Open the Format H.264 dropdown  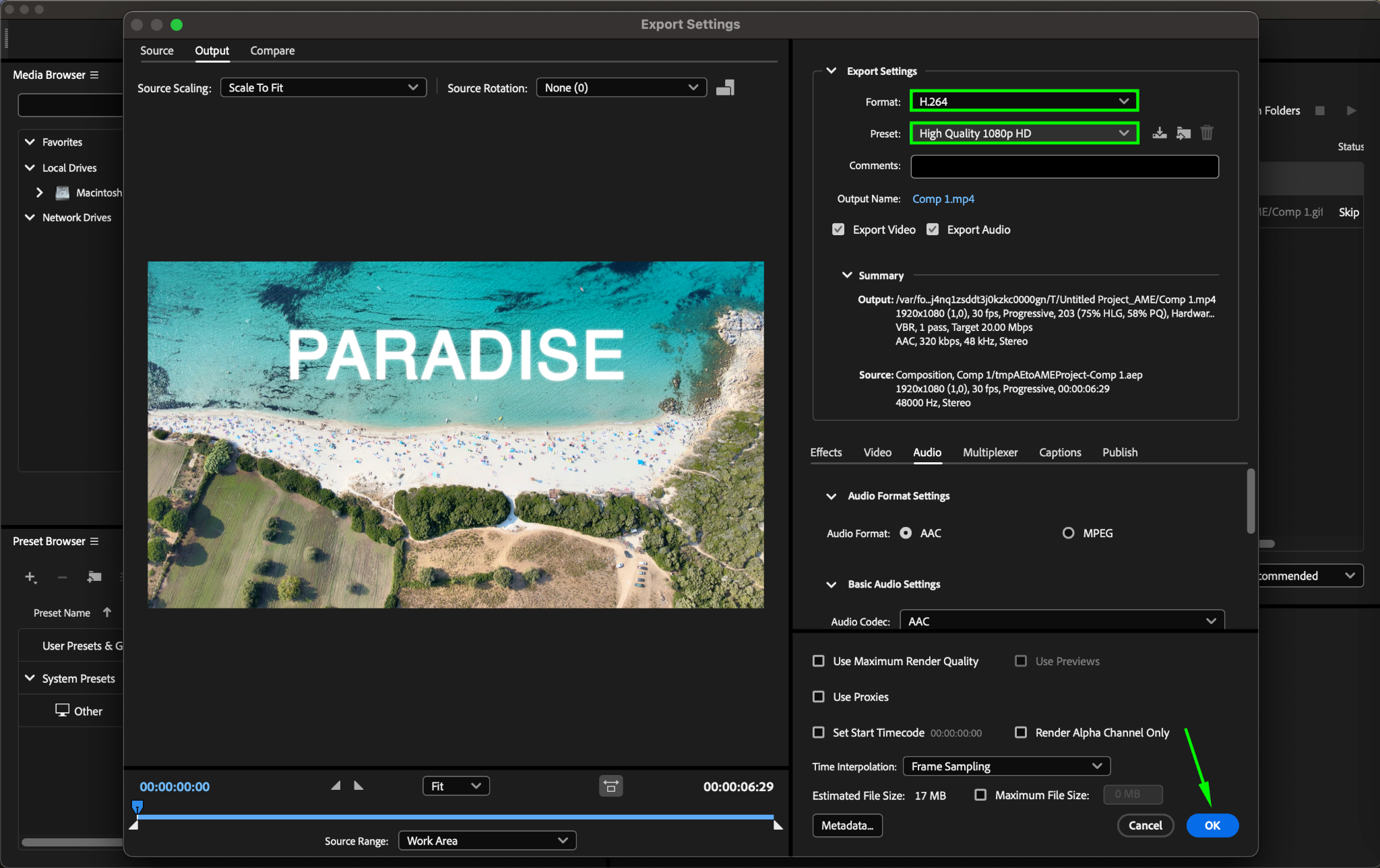[x=1024, y=101]
